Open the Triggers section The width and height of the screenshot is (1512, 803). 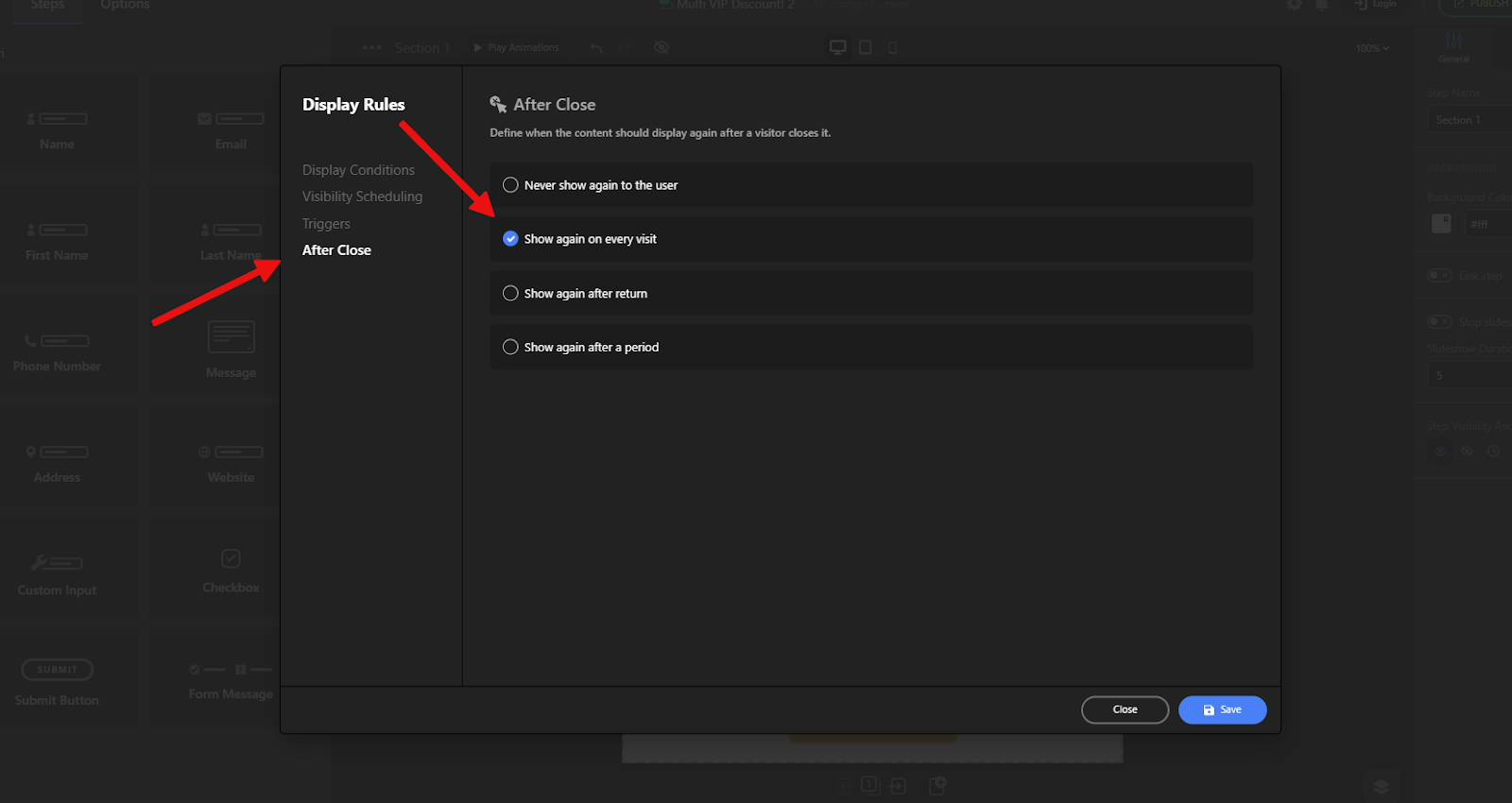326,224
